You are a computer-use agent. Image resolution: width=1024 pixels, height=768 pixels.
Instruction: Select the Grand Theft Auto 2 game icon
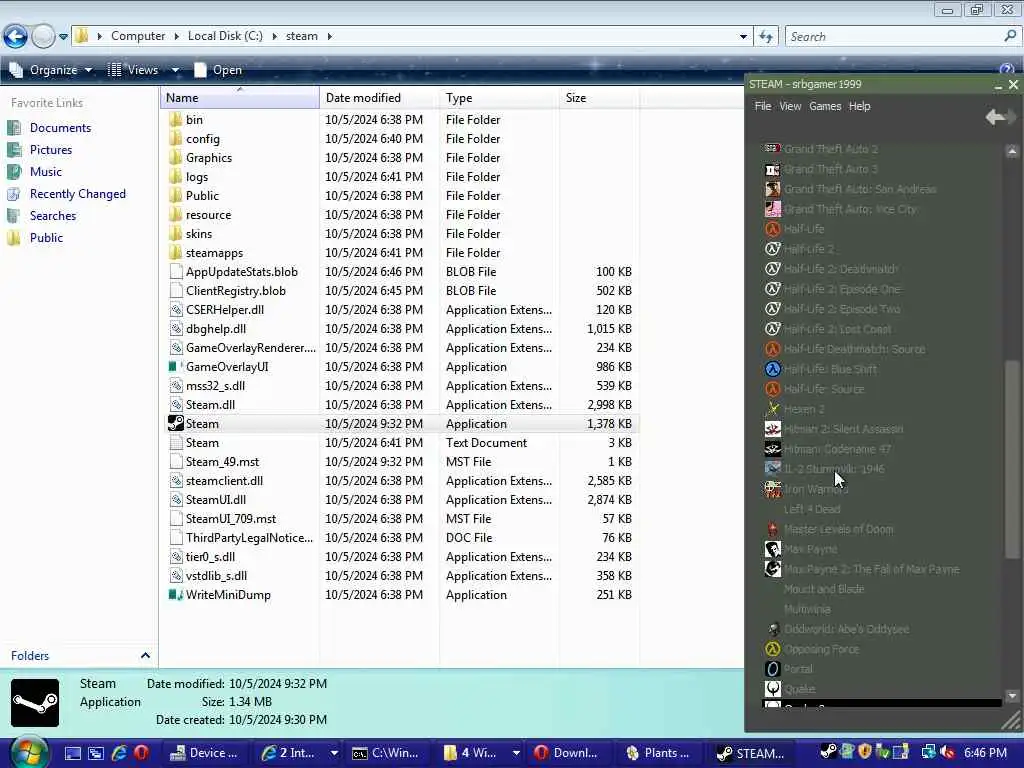(773, 149)
